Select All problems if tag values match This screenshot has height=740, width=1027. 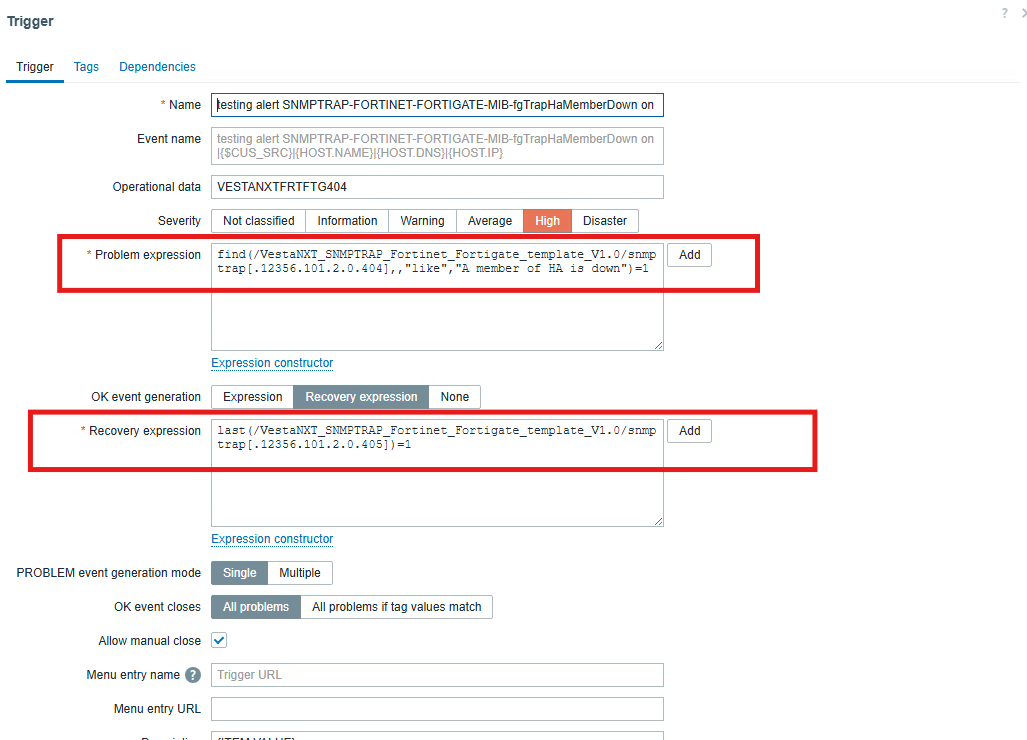[x=396, y=607]
